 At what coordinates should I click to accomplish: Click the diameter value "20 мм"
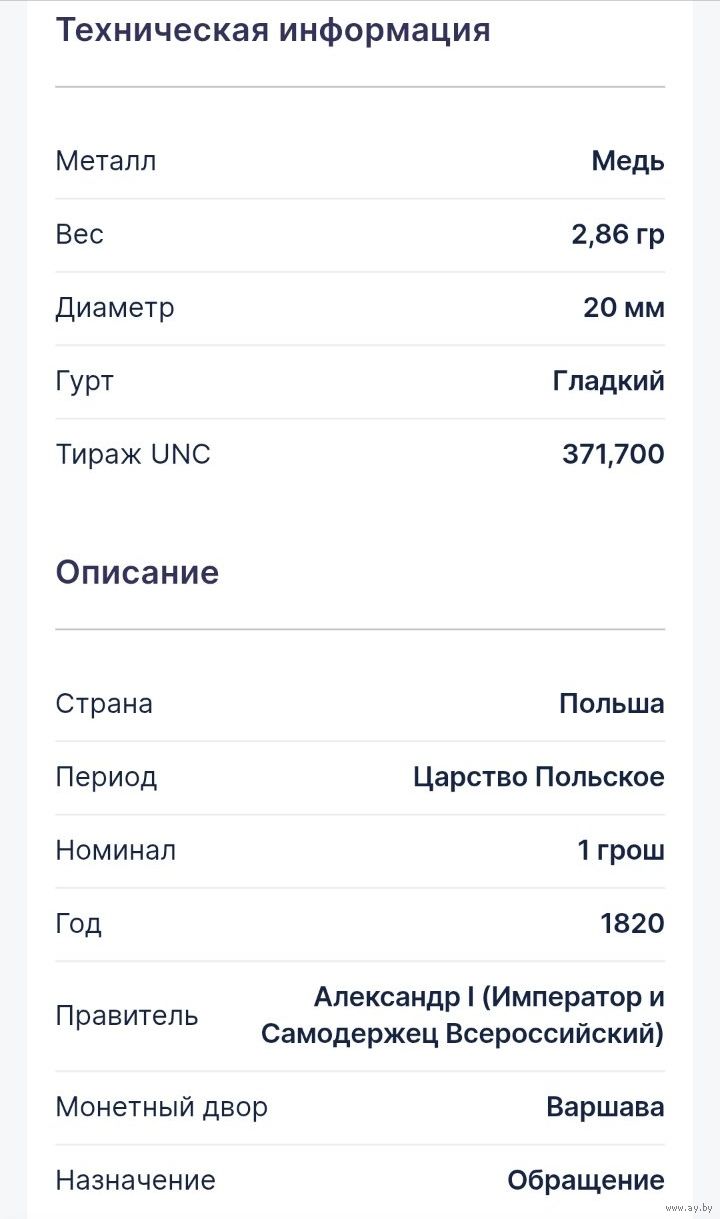623,308
